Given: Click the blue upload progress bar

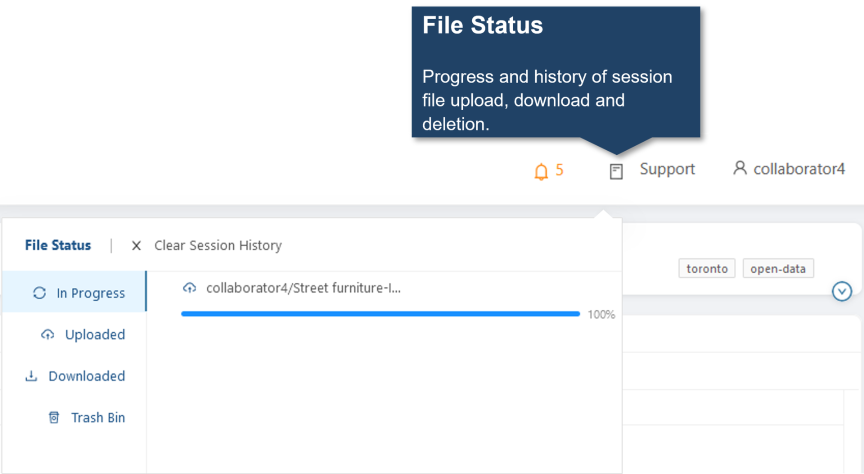Looking at the screenshot, I should click(x=380, y=314).
